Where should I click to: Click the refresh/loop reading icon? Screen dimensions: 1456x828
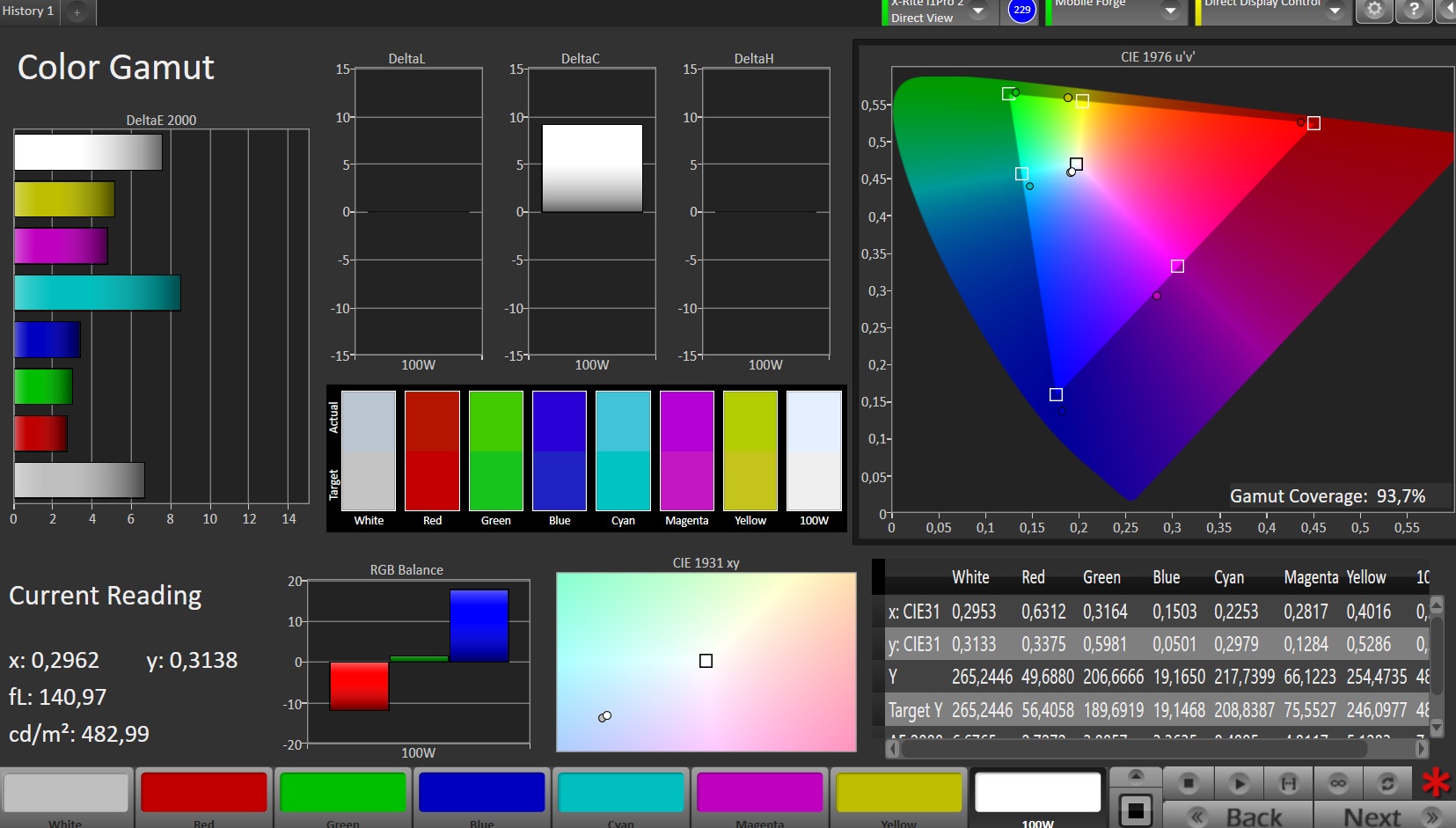pos(1387,782)
